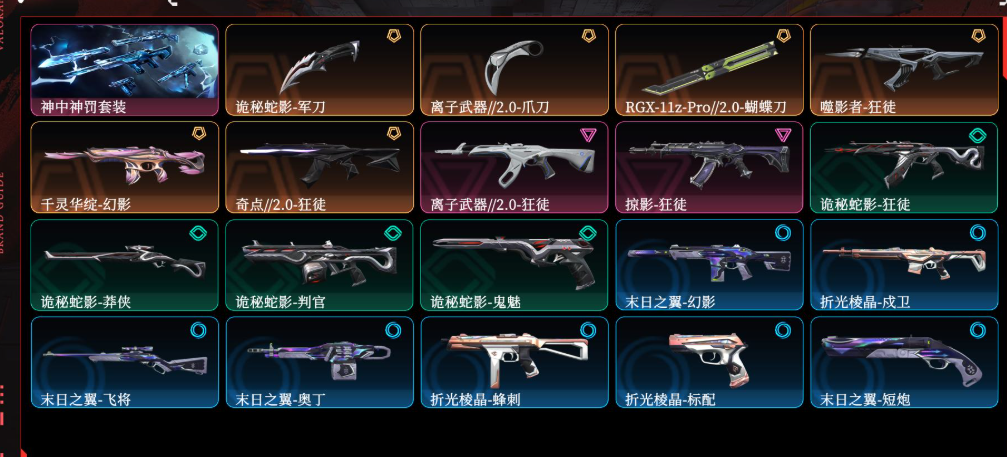Click the green tier icon on 诡秘蛇影-狂徒
This screenshot has height=457, width=1007.
click(977, 135)
